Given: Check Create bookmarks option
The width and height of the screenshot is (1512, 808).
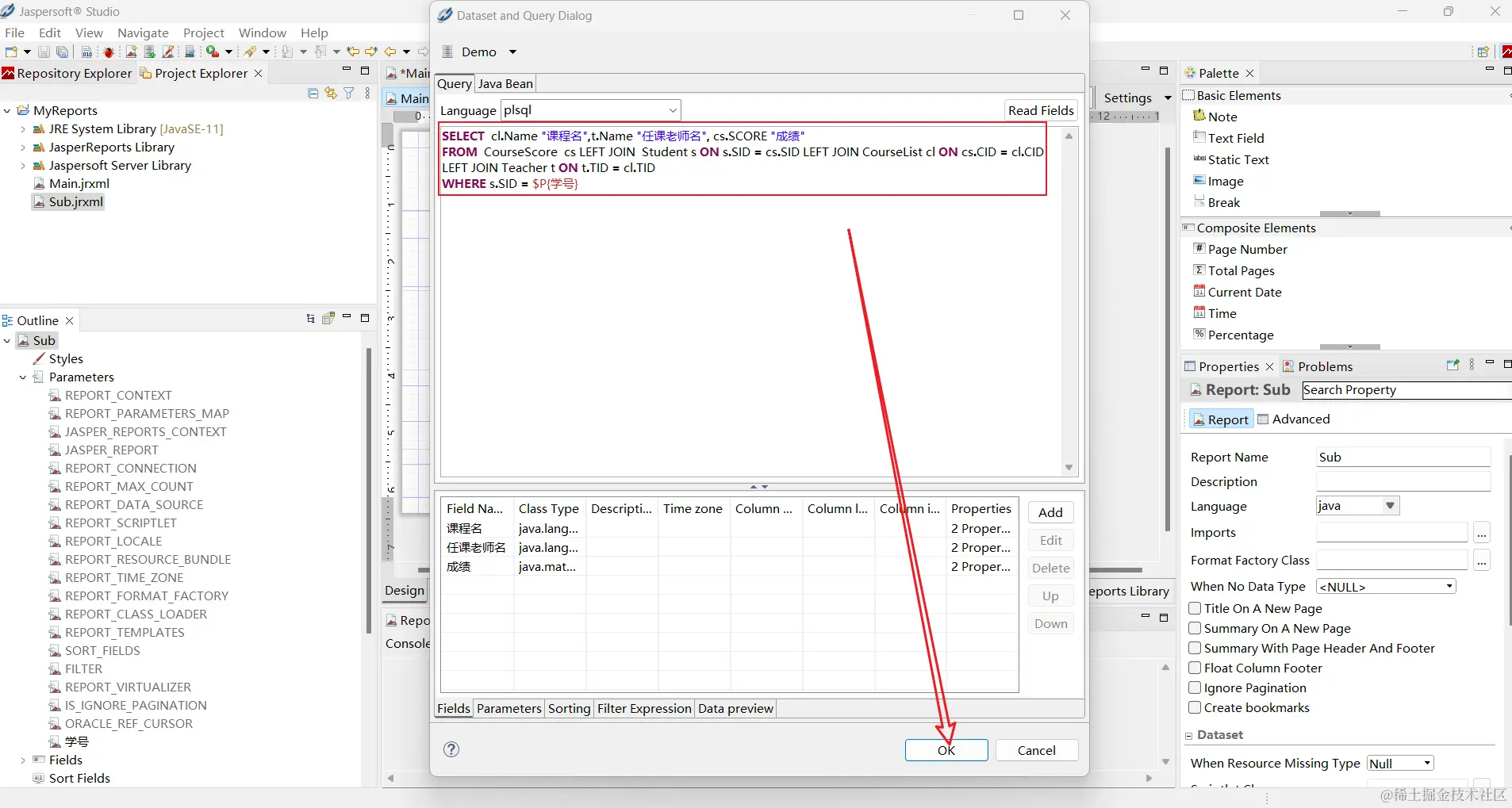Looking at the screenshot, I should point(1195,707).
